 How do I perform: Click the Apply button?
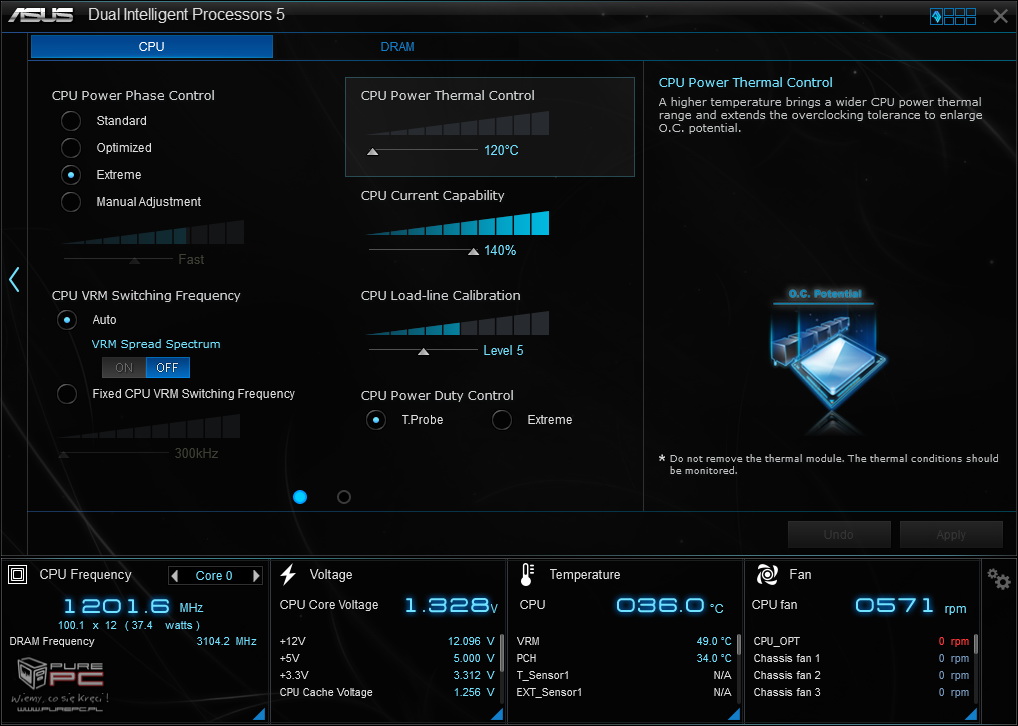click(951, 534)
